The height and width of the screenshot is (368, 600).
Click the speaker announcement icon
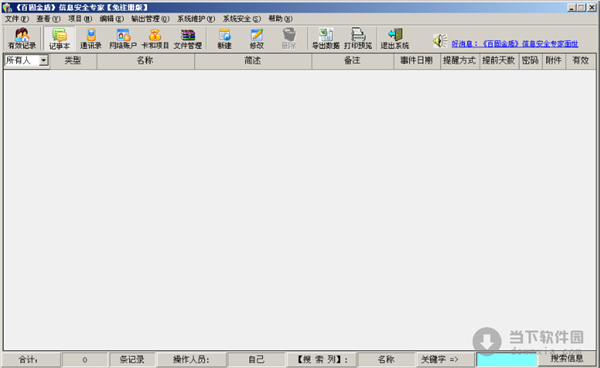(x=440, y=41)
